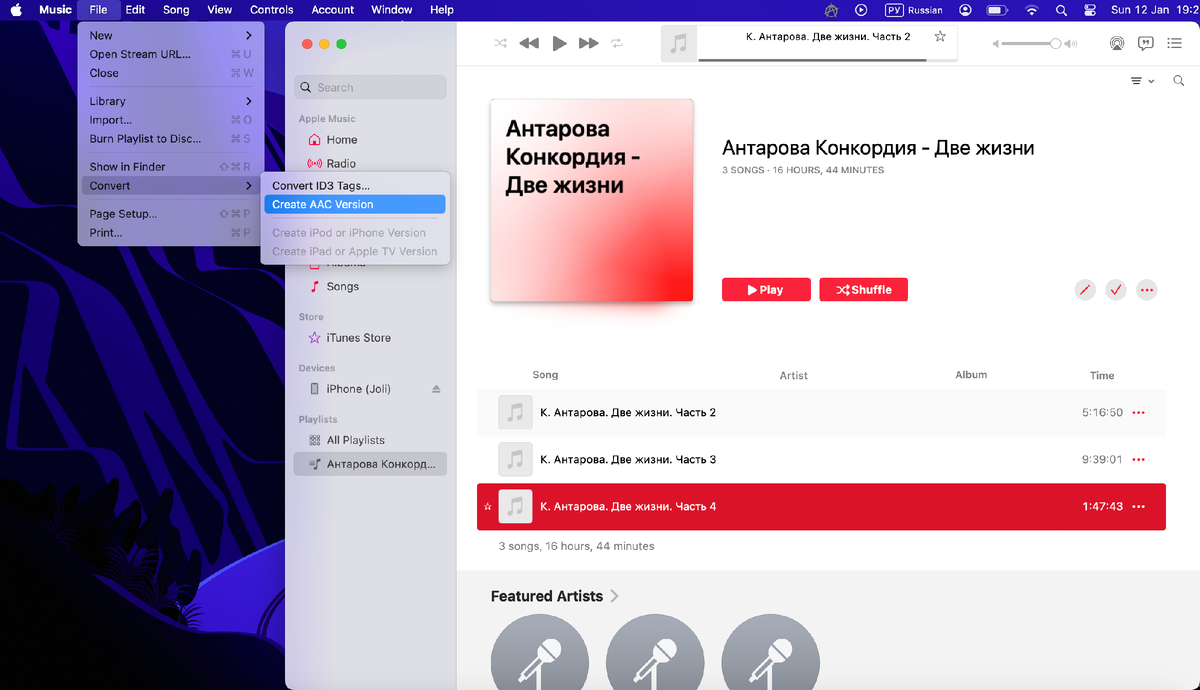Viewport: 1200px width, 690px height.
Task: Select iPhone (Joli) device
Action: coord(358,389)
